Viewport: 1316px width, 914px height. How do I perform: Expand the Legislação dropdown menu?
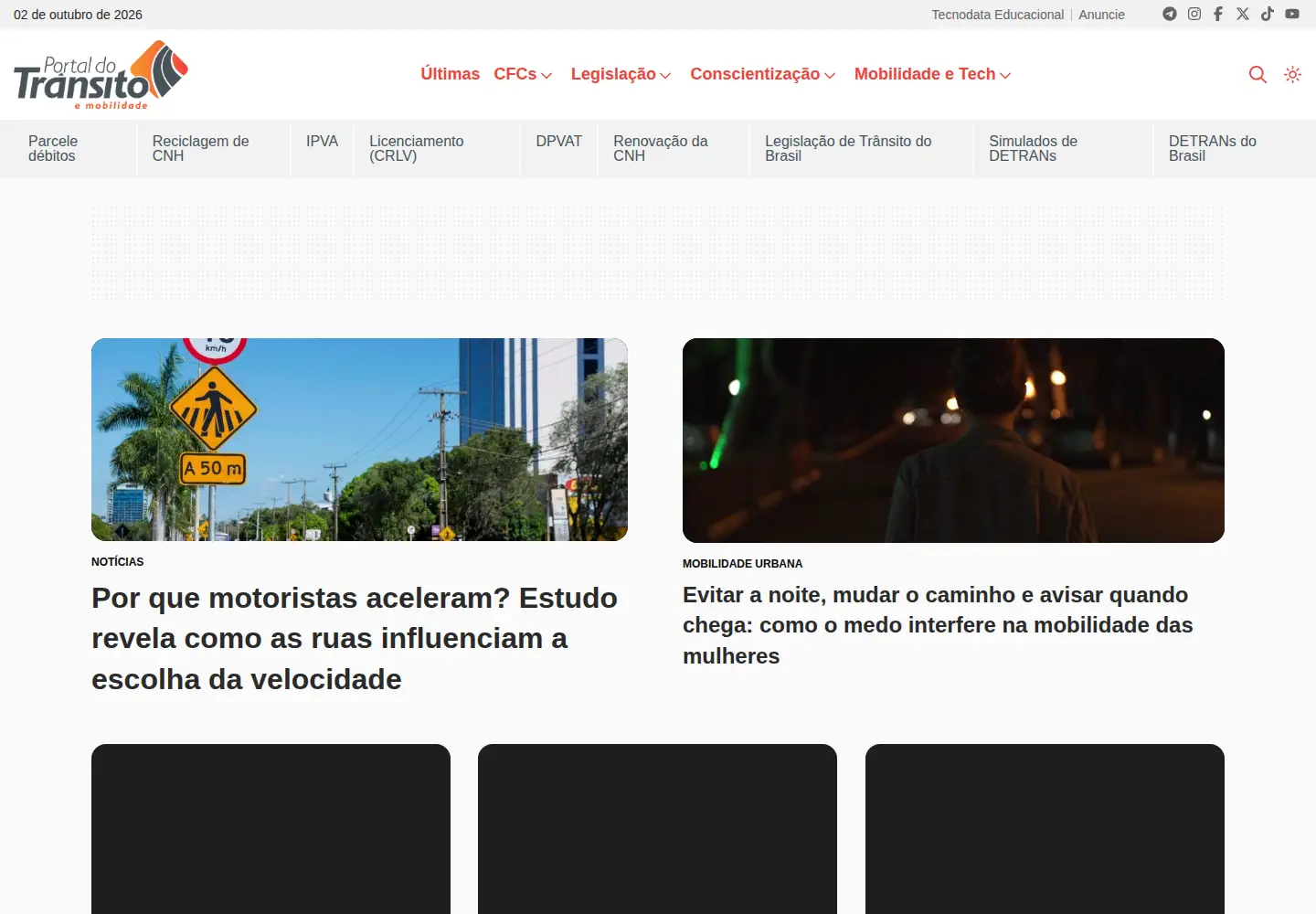tap(621, 74)
